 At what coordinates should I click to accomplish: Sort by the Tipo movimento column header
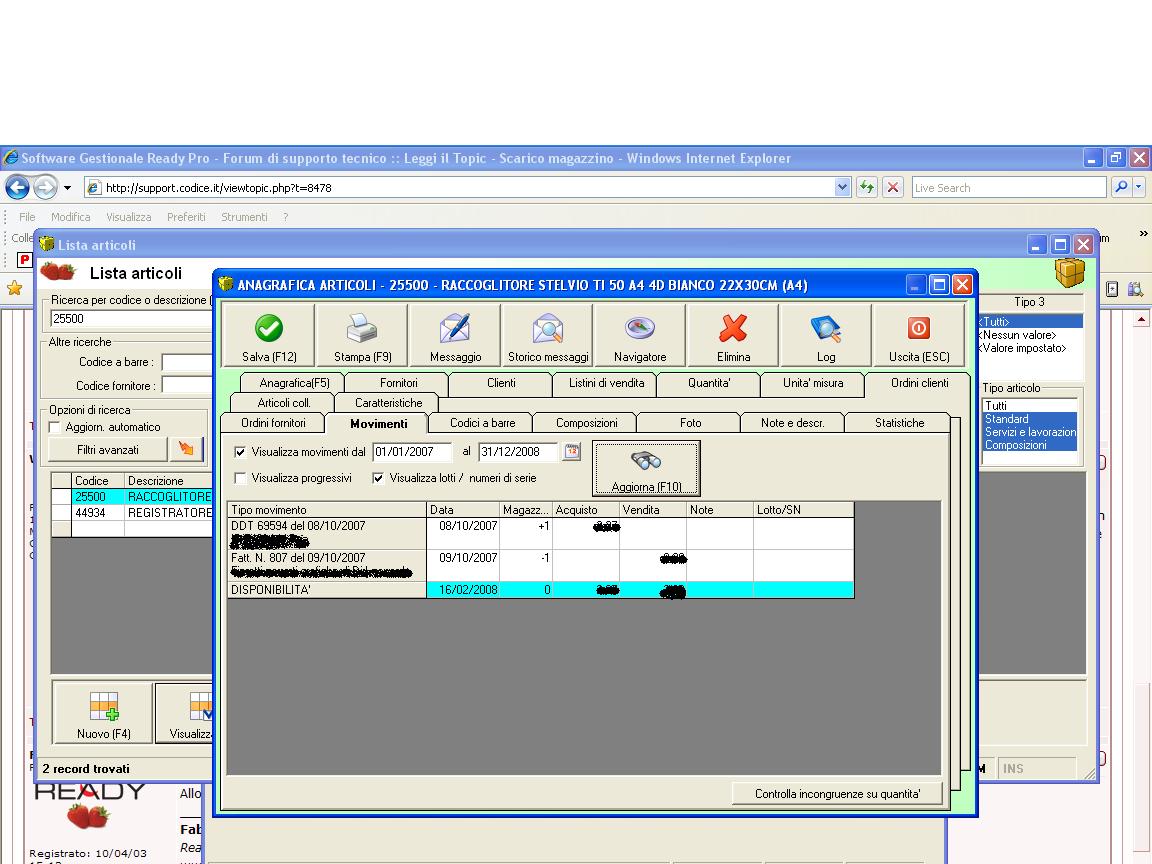328,510
